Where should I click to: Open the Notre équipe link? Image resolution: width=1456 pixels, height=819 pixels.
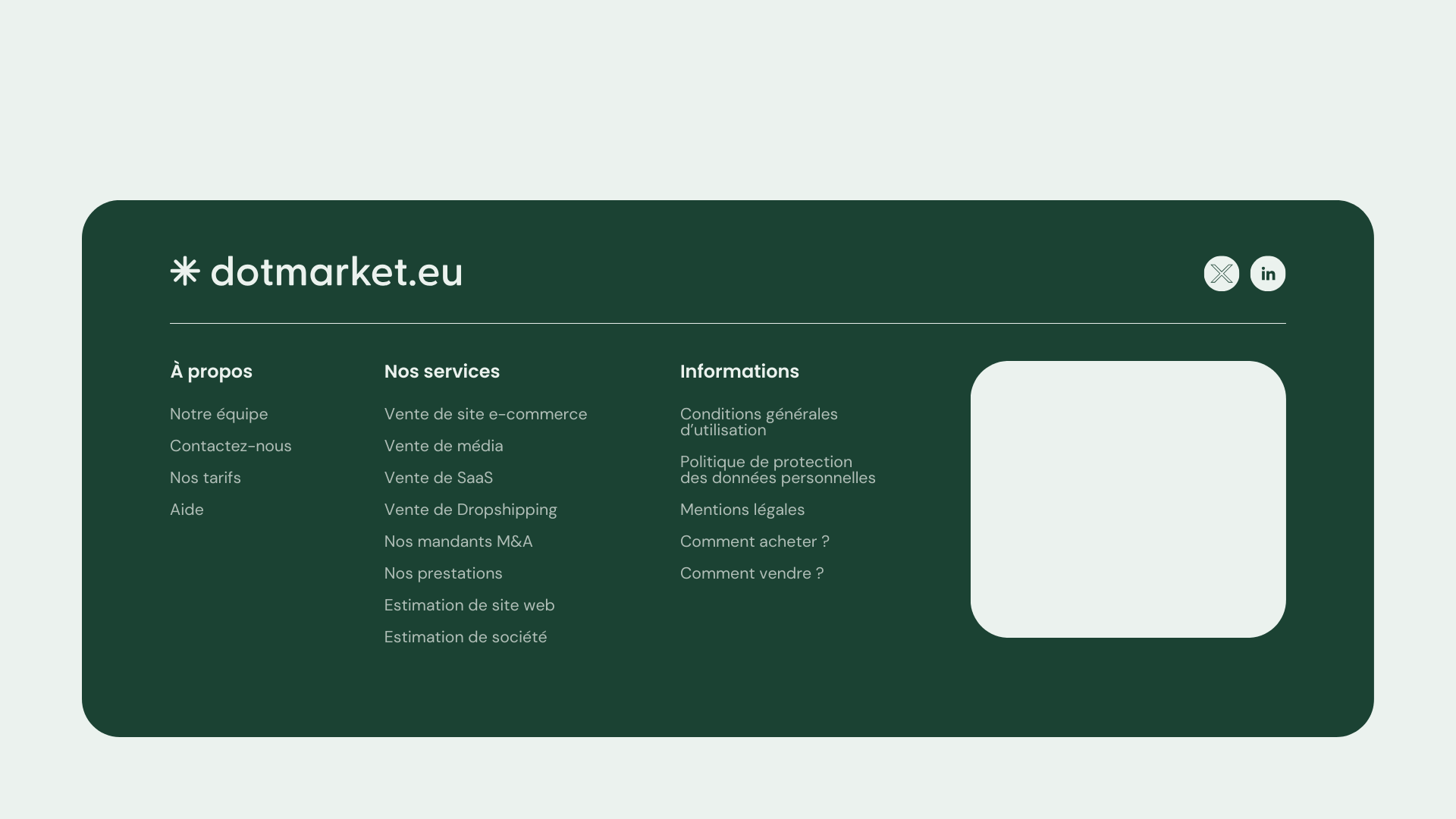pyautogui.click(x=218, y=414)
